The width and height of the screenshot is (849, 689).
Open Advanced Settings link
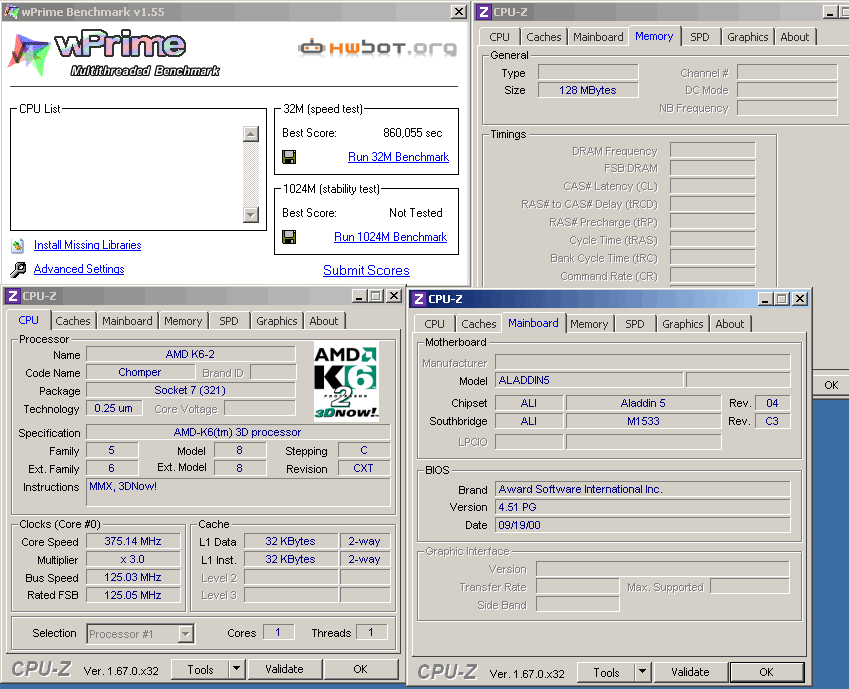click(79, 269)
